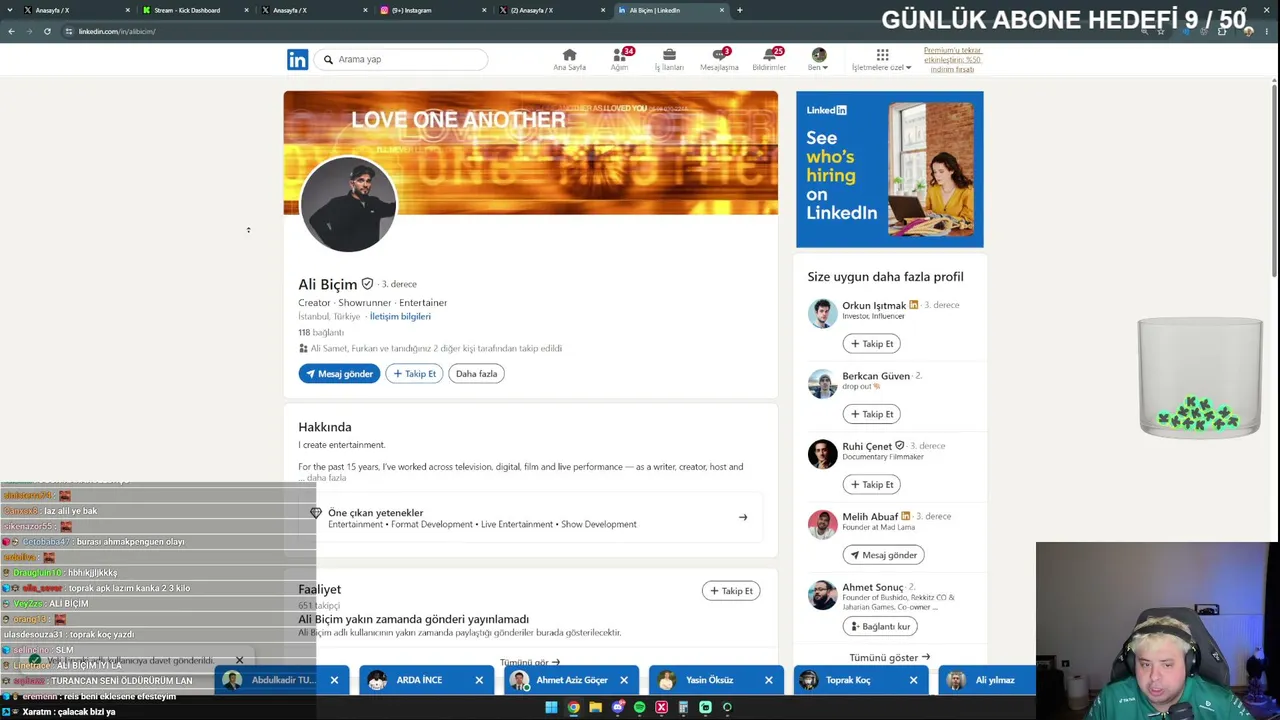Open Spotify from the taskbar
Image resolution: width=1280 pixels, height=720 pixels.
point(639,708)
